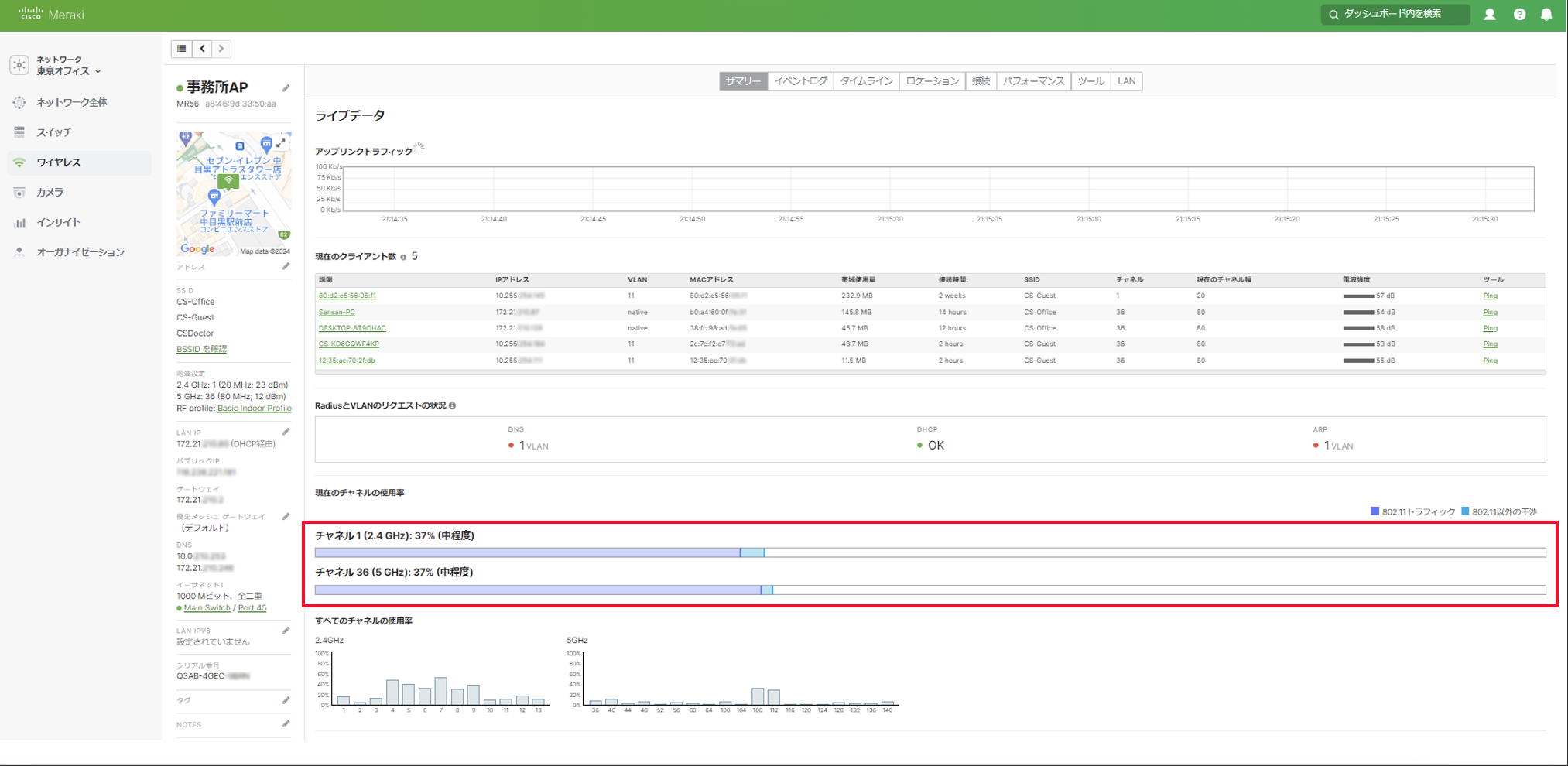Edit the LAN IP pencil icon
The width and height of the screenshot is (1568, 766).
pos(286,432)
